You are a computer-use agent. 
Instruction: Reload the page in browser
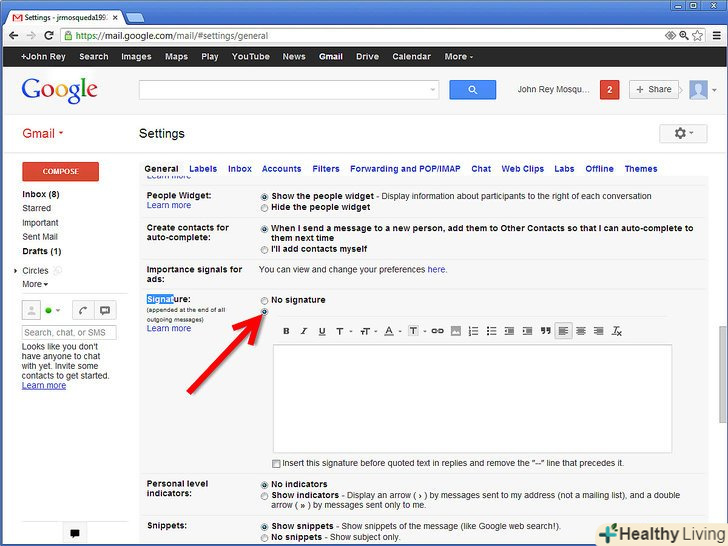(49, 36)
